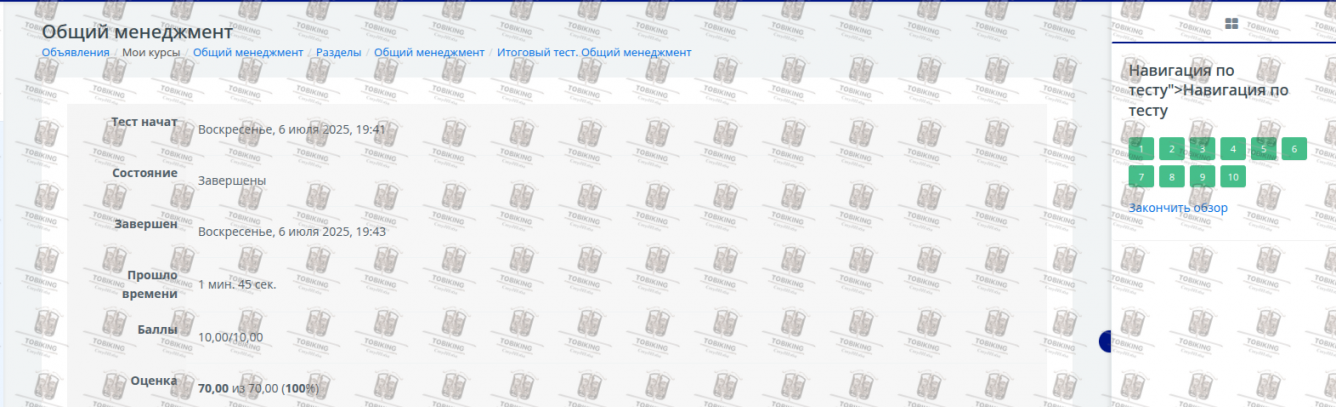Click the Баллы label
Viewport: 1336px width, 407px height.
point(158,328)
